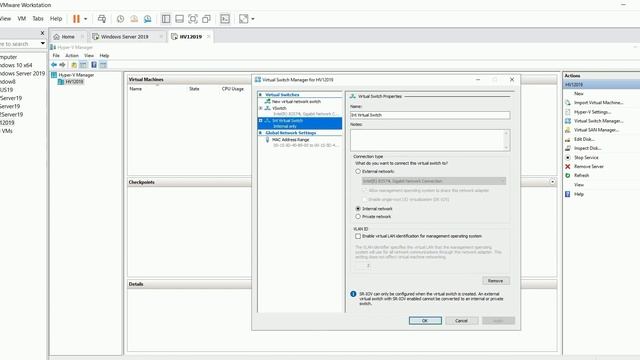Click the Edit Disk action icon
This screenshot has height=360, width=640.
pos(567,139)
